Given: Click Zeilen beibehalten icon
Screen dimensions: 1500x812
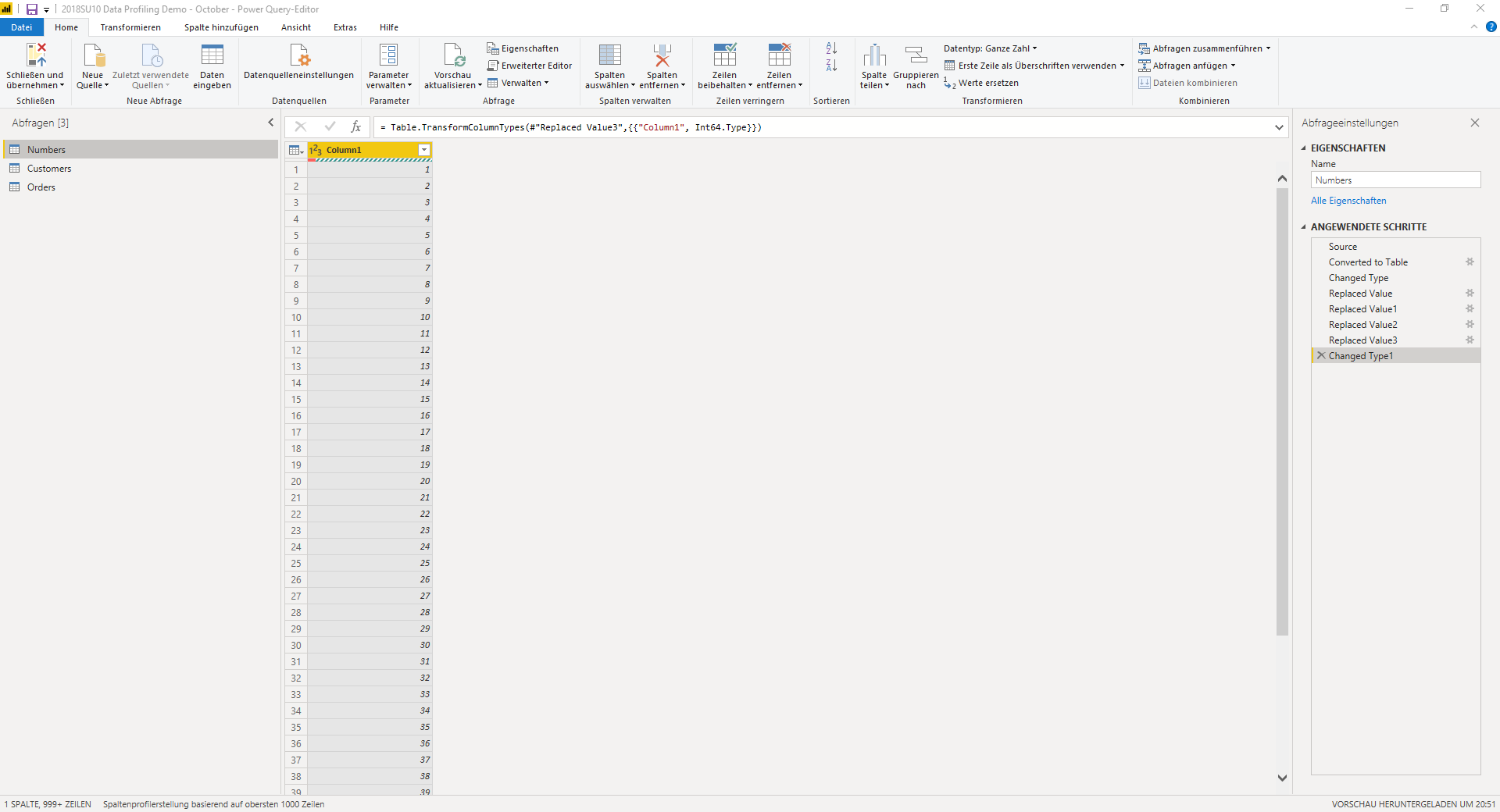Looking at the screenshot, I should click(724, 55).
